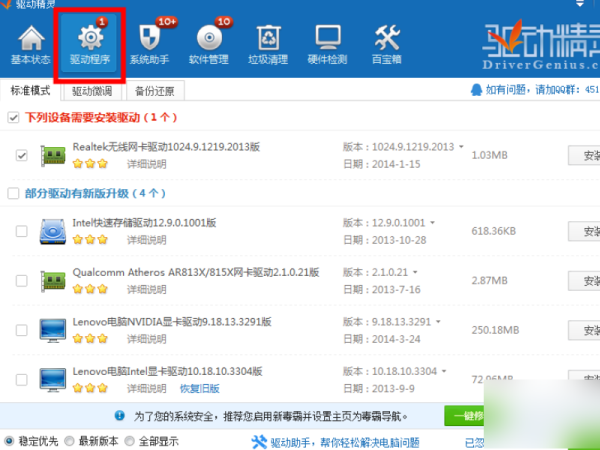The width and height of the screenshot is (600, 450).
Task: Open 详细说明 link for Intel快速存储 driver
Action: click(x=147, y=240)
